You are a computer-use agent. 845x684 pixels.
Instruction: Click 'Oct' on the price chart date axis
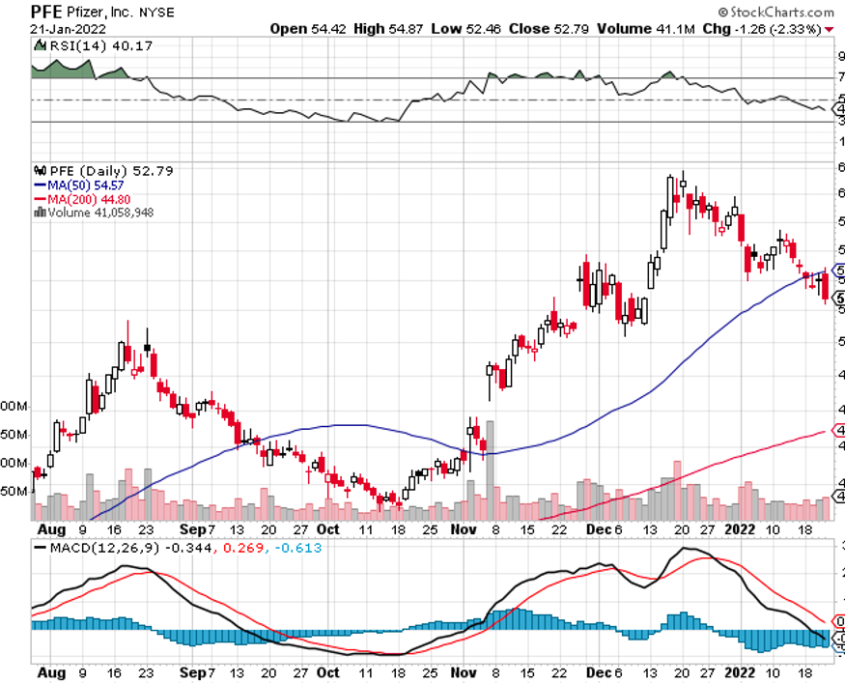coord(328,530)
